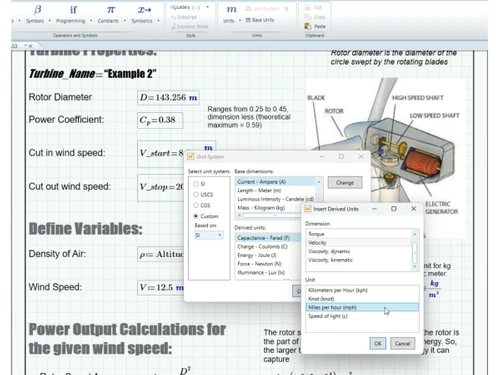Click the Base dimensions horizontal scrollbar
This screenshot has height=375, width=500.
270,215
